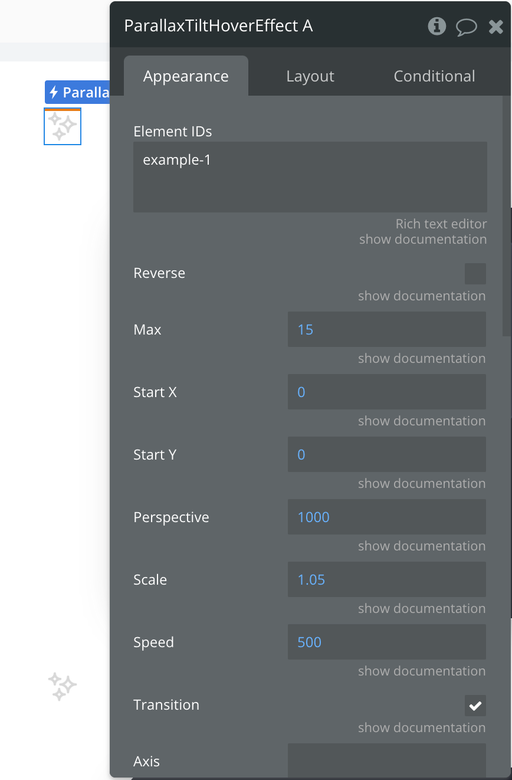Click the Element IDs text area
The image size is (512, 780).
[310, 177]
